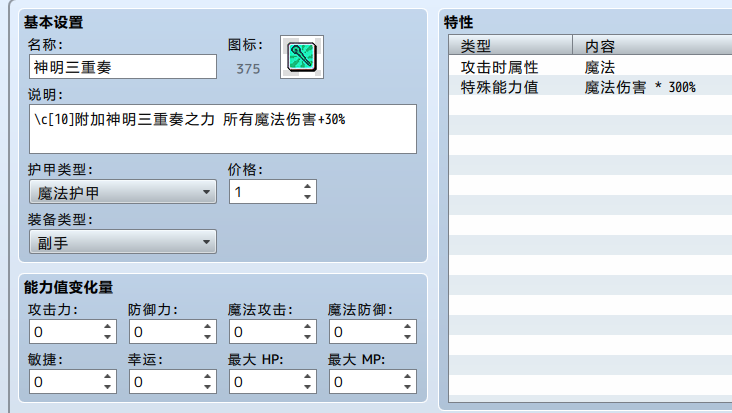Increase 防御力 with the up arrow
Image resolution: width=732 pixels, height=413 pixels.
(x=207, y=326)
